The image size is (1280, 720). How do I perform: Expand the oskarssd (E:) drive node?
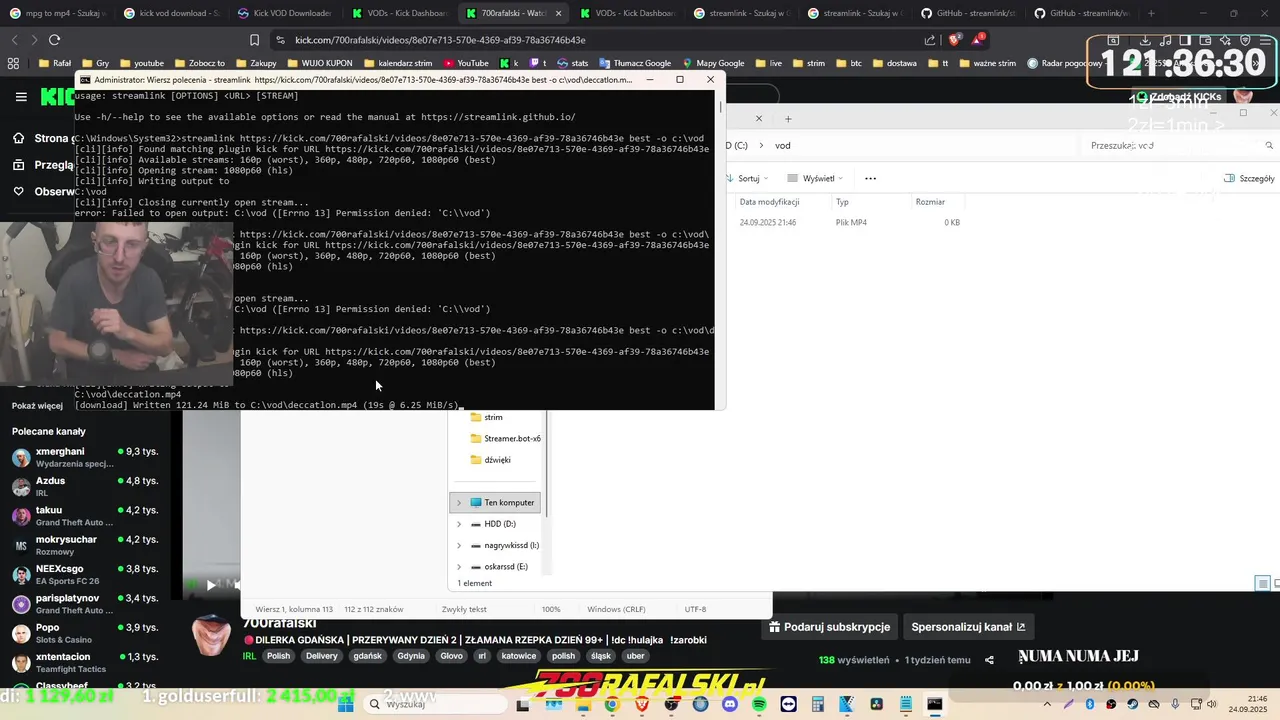(459, 566)
